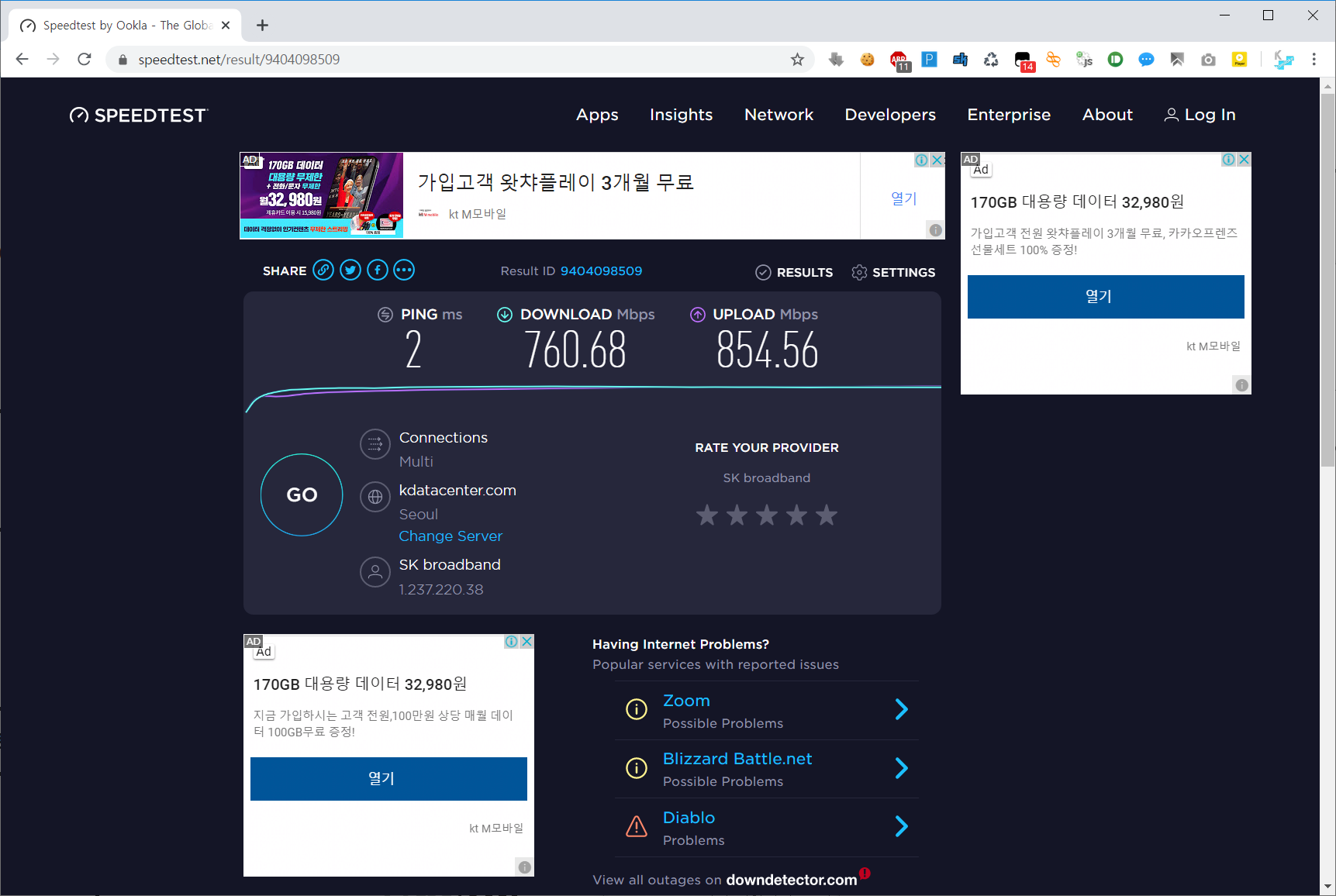
Task: Go back to previous page
Action: tap(22, 60)
